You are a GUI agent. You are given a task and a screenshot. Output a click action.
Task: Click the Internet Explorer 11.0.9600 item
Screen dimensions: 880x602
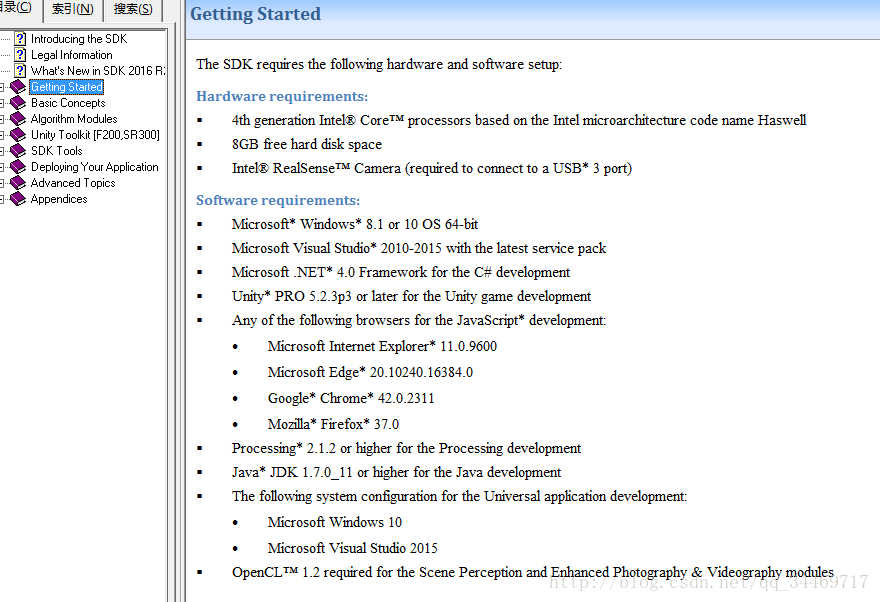click(x=382, y=346)
